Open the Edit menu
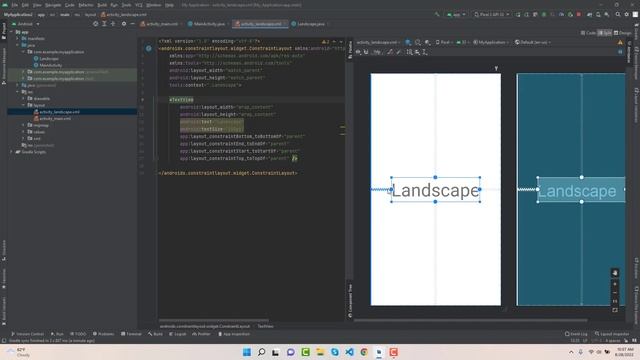This screenshot has height=360, width=640. (x=25, y=5)
